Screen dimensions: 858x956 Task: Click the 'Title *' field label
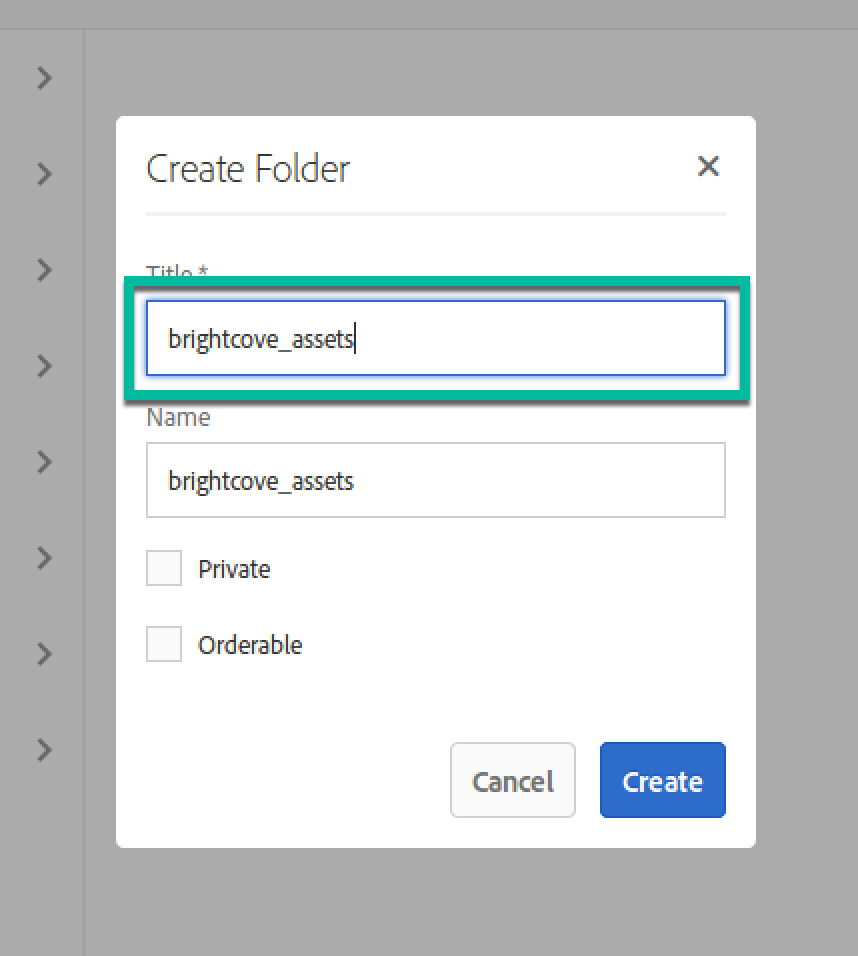pos(176,271)
